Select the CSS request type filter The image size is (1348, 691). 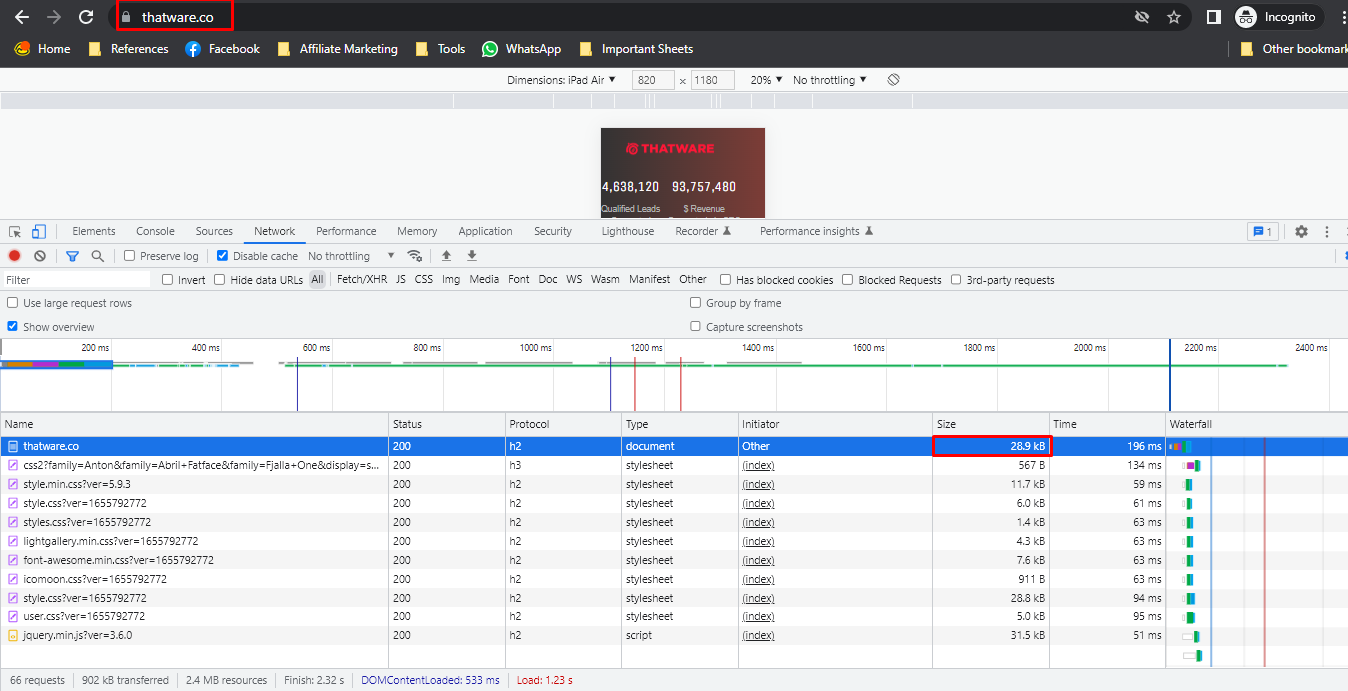pos(424,280)
